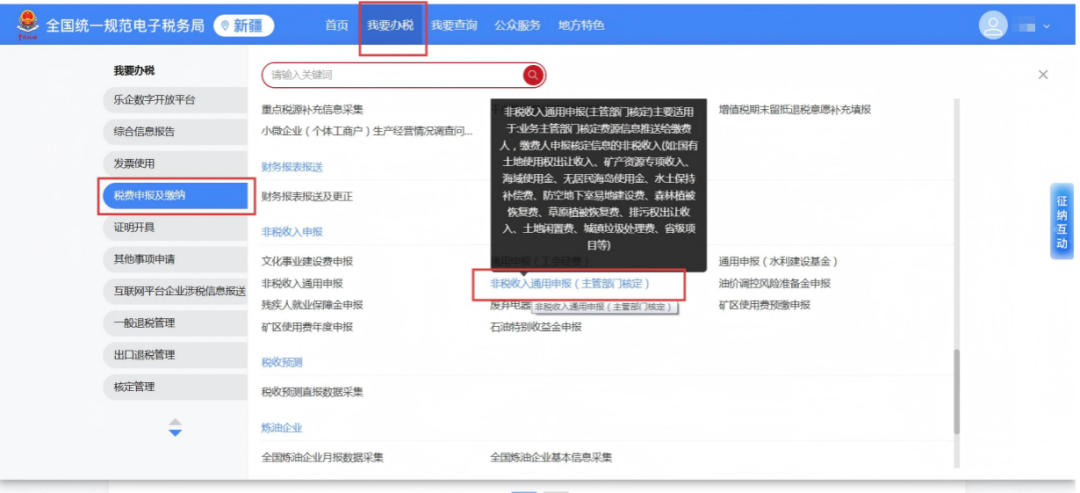Viewport: 1080px width, 493px height.
Task: Open the 我要办税 tab
Action: [x=390, y=25]
